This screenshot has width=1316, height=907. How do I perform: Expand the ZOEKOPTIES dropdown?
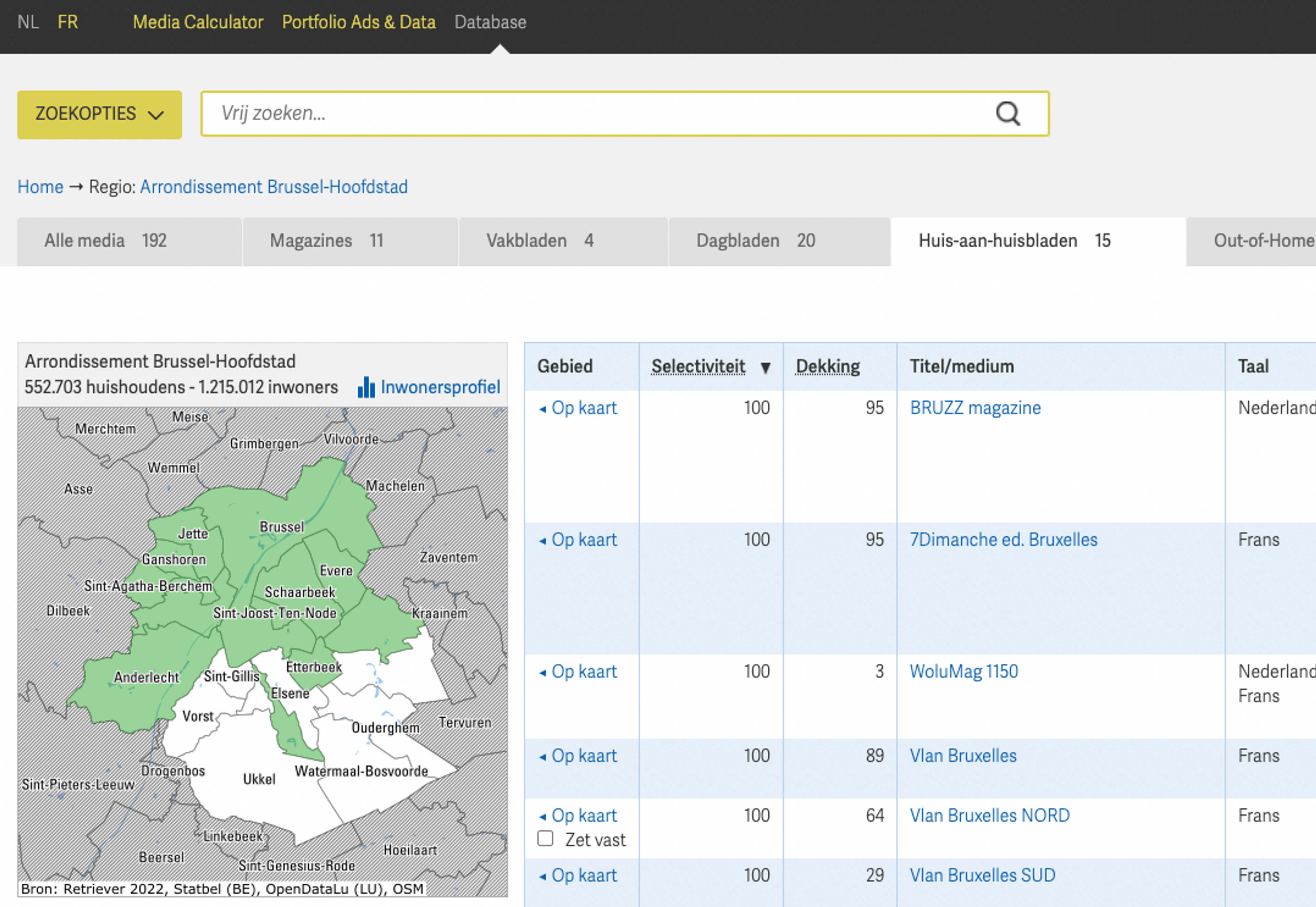tap(99, 114)
